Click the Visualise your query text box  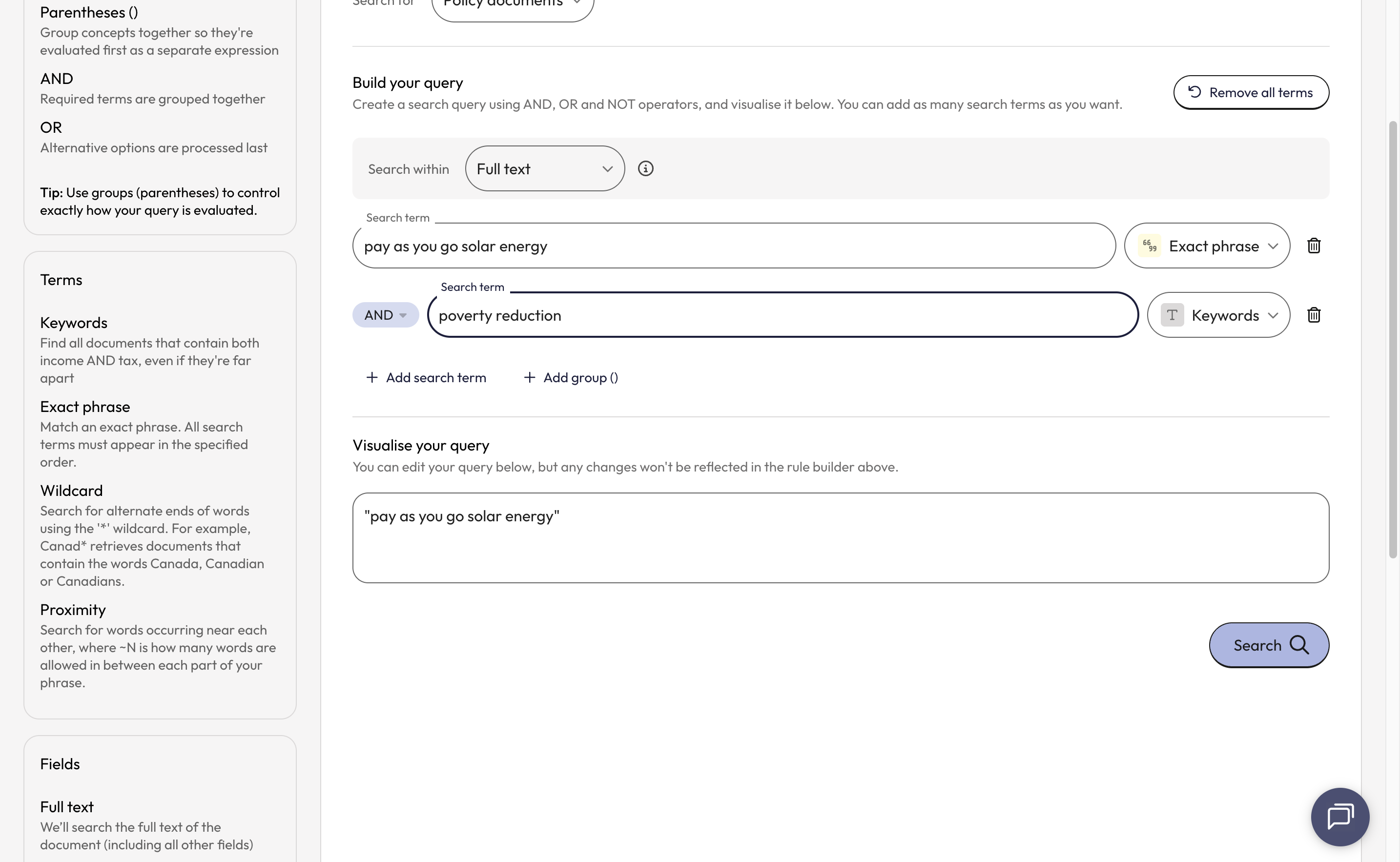841,537
